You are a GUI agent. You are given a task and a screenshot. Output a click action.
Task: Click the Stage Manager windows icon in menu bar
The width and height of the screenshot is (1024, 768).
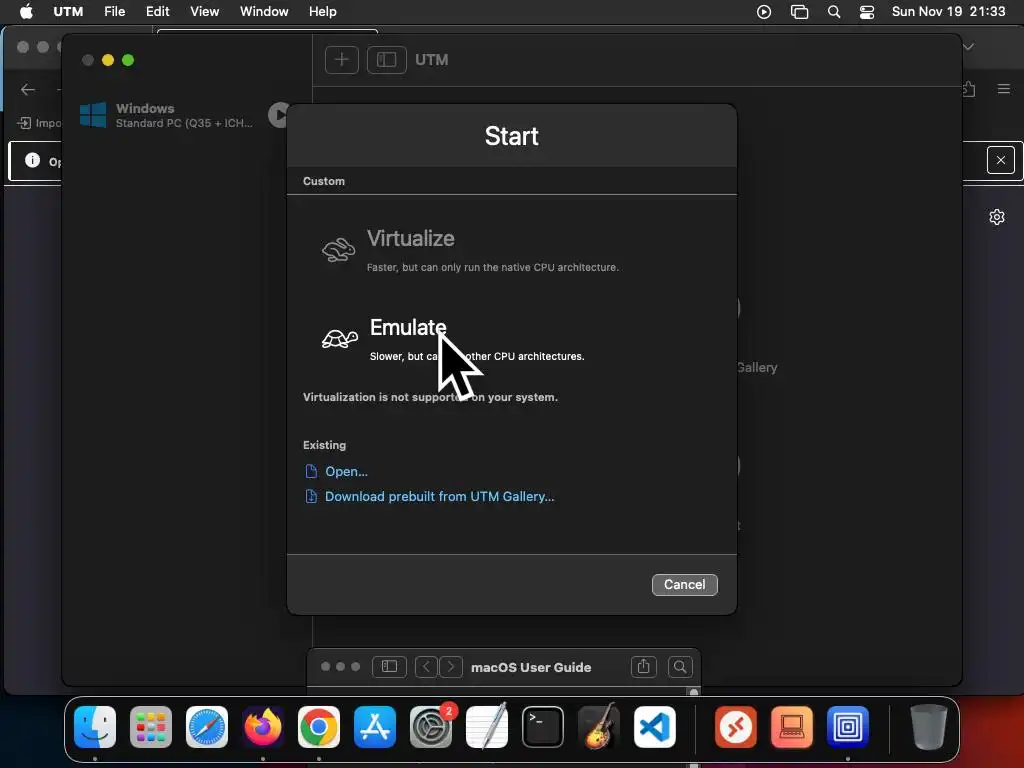pyautogui.click(x=799, y=12)
